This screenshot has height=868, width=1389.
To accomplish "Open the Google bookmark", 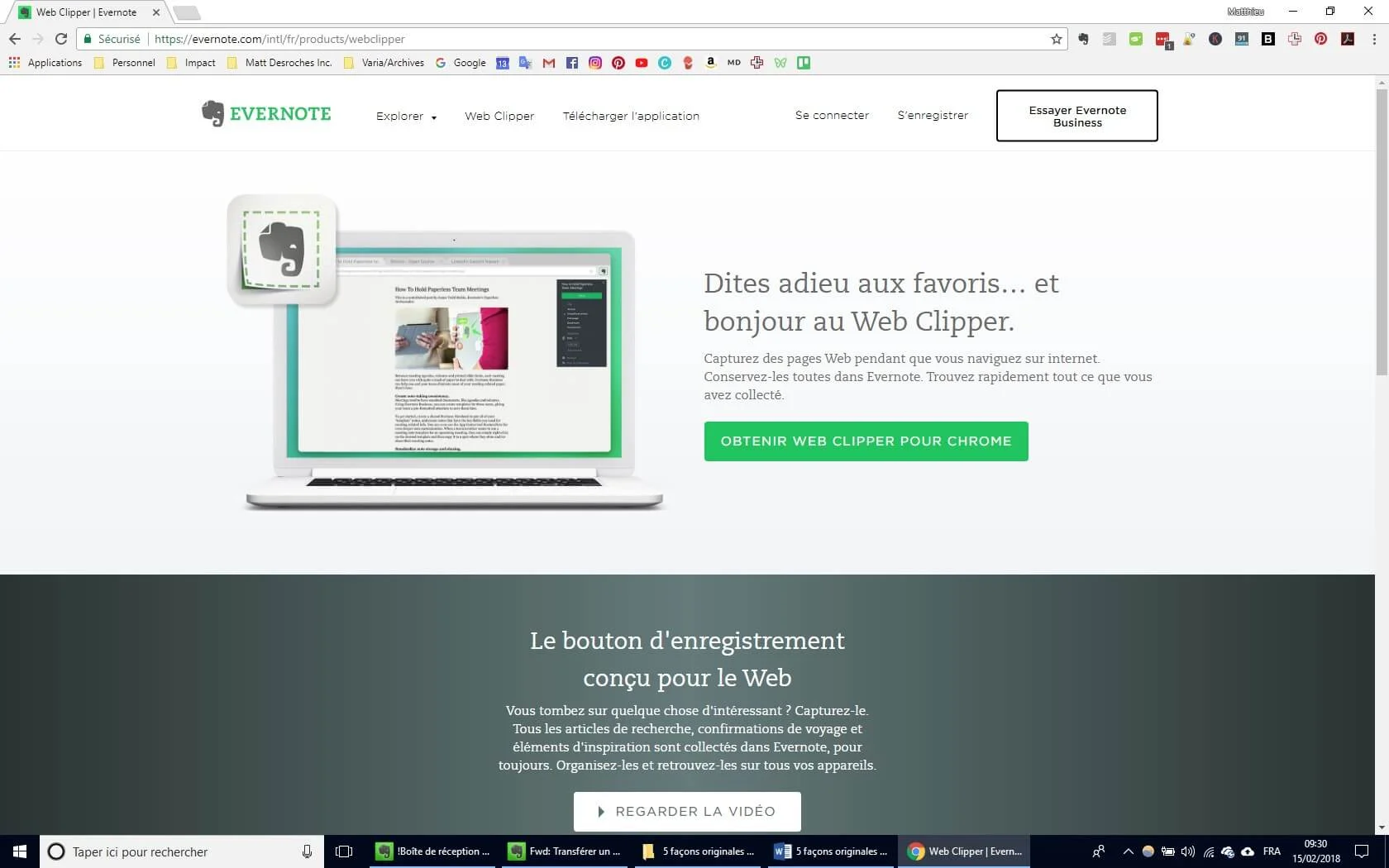I will tap(461, 63).
